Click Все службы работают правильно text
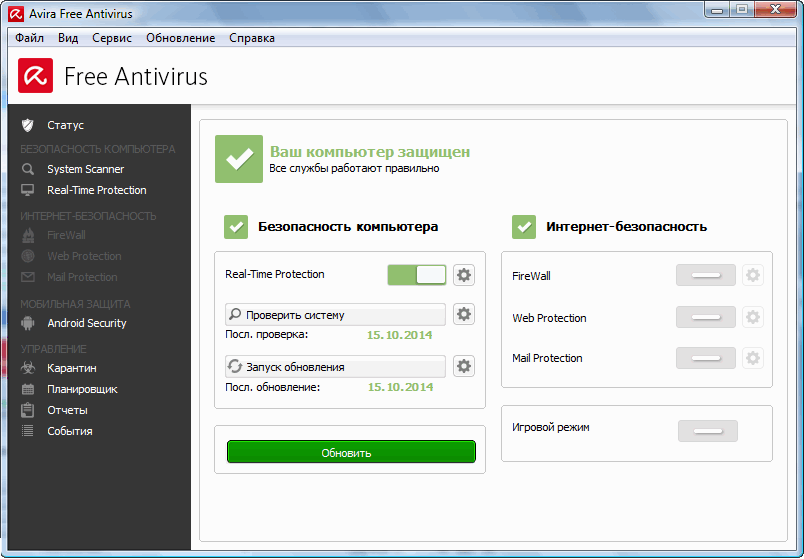The height and width of the screenshot is (559, 804). coord(354,168)
